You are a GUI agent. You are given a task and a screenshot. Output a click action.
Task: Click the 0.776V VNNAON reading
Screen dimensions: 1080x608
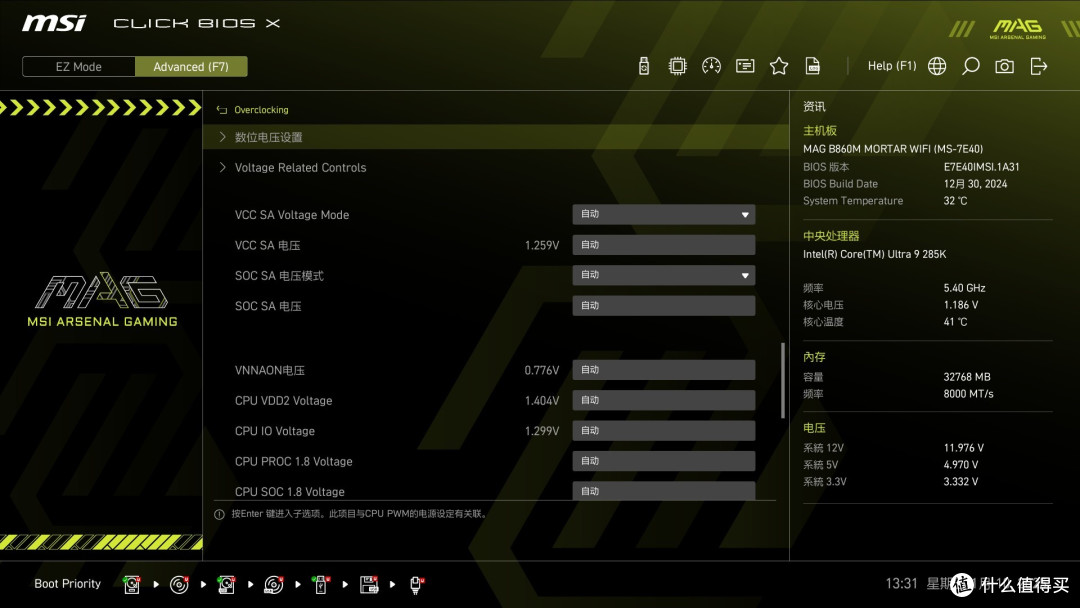(541, 370)
